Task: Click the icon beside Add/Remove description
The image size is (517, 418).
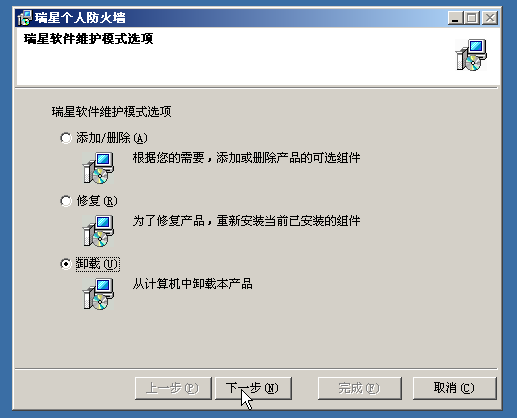Action: pos(98,168)
